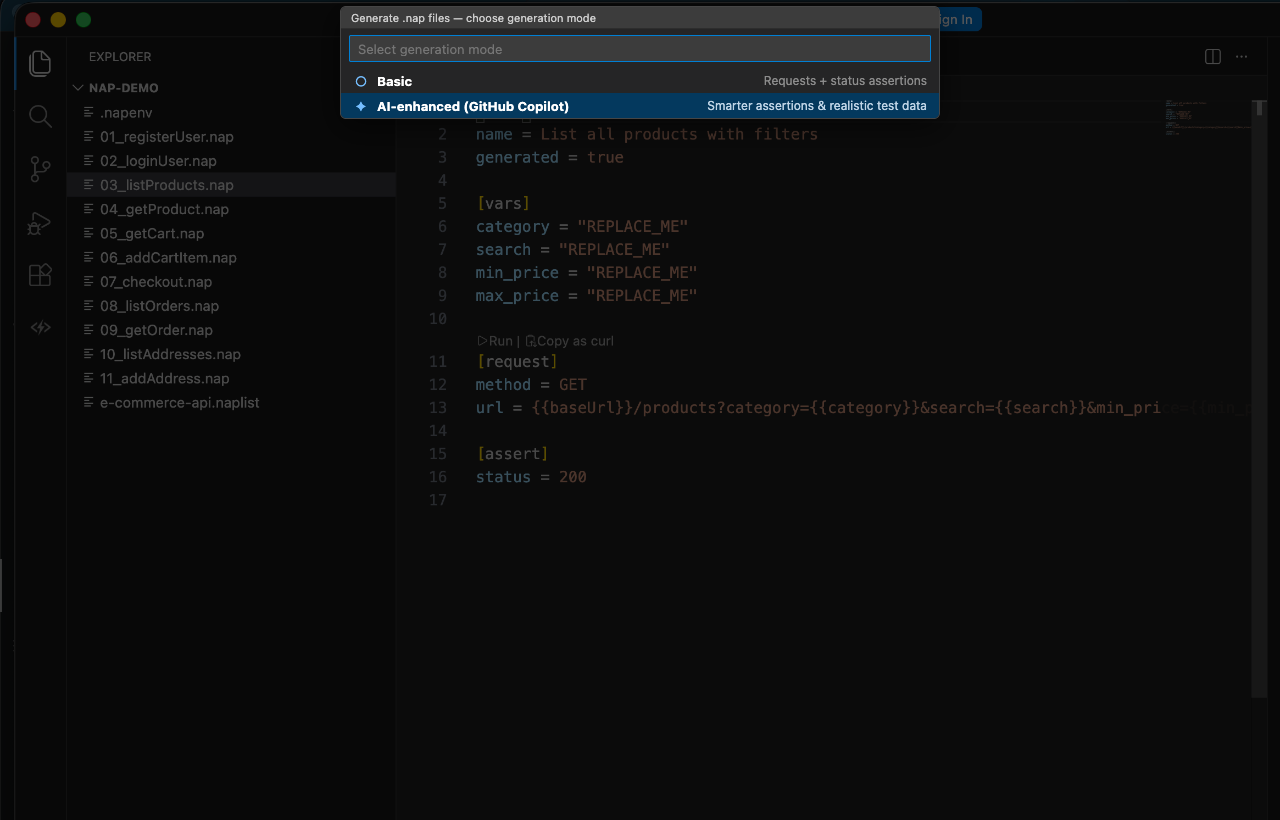
Task: Choose the AI-enhanced (GitHub Copilot) option
Action: [640, 106]
